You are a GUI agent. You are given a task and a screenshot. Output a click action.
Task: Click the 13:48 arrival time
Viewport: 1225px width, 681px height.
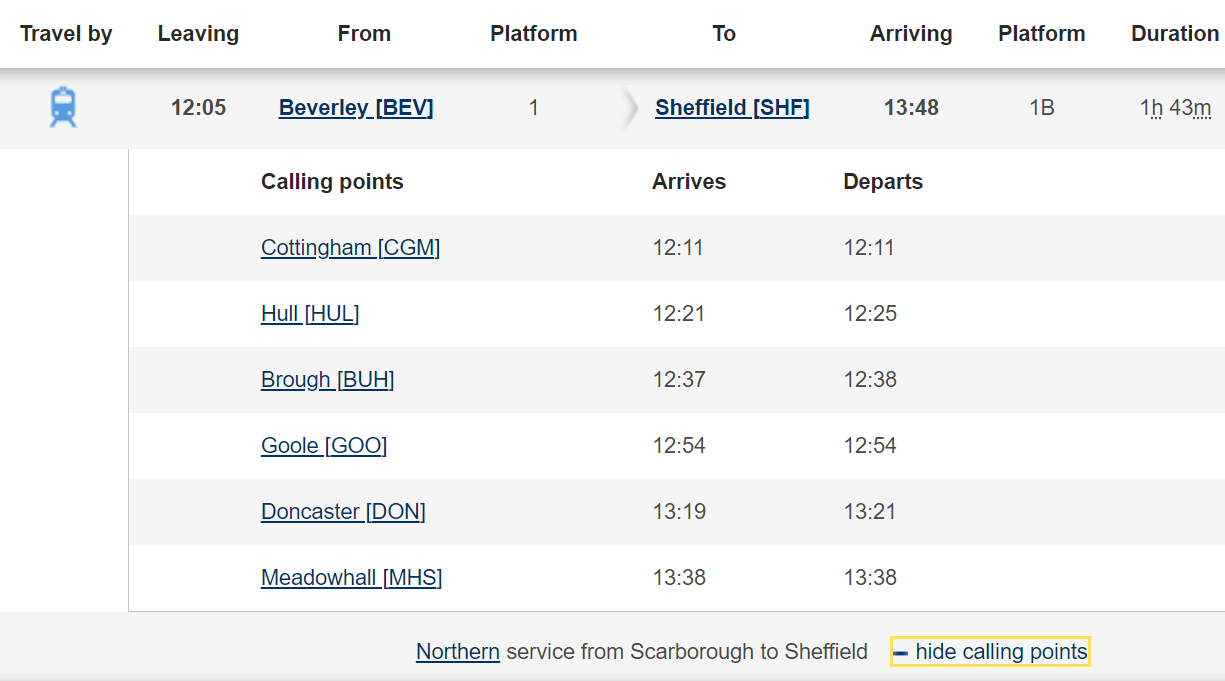click(911, 108)
